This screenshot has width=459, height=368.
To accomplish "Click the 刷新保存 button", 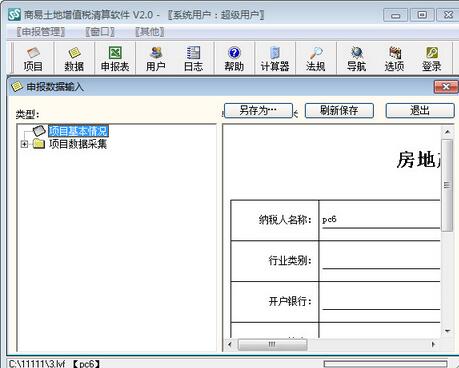I will 339,111.
